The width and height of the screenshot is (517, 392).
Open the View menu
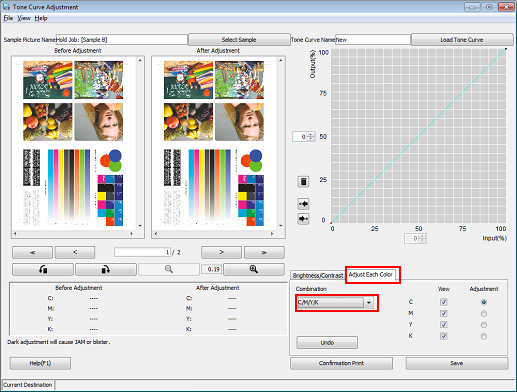(x=24, y=18)
